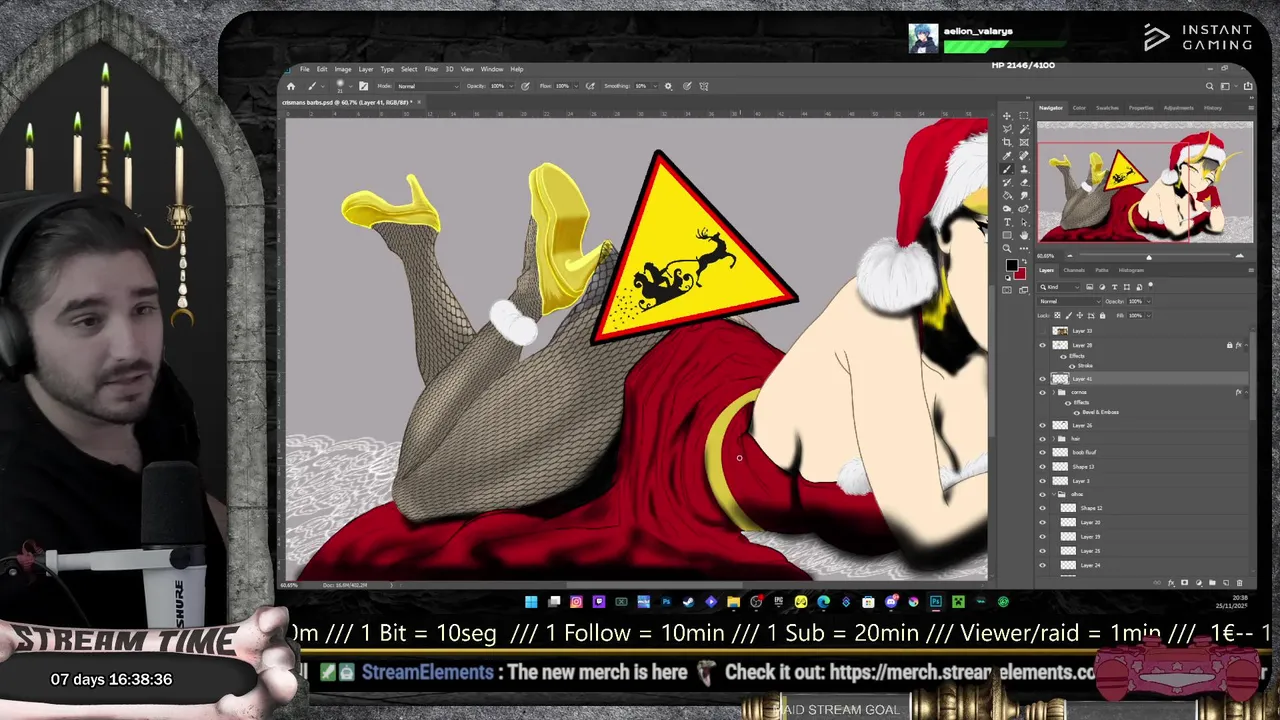
Task: Open the Filter menu
Action: point(431,69)
